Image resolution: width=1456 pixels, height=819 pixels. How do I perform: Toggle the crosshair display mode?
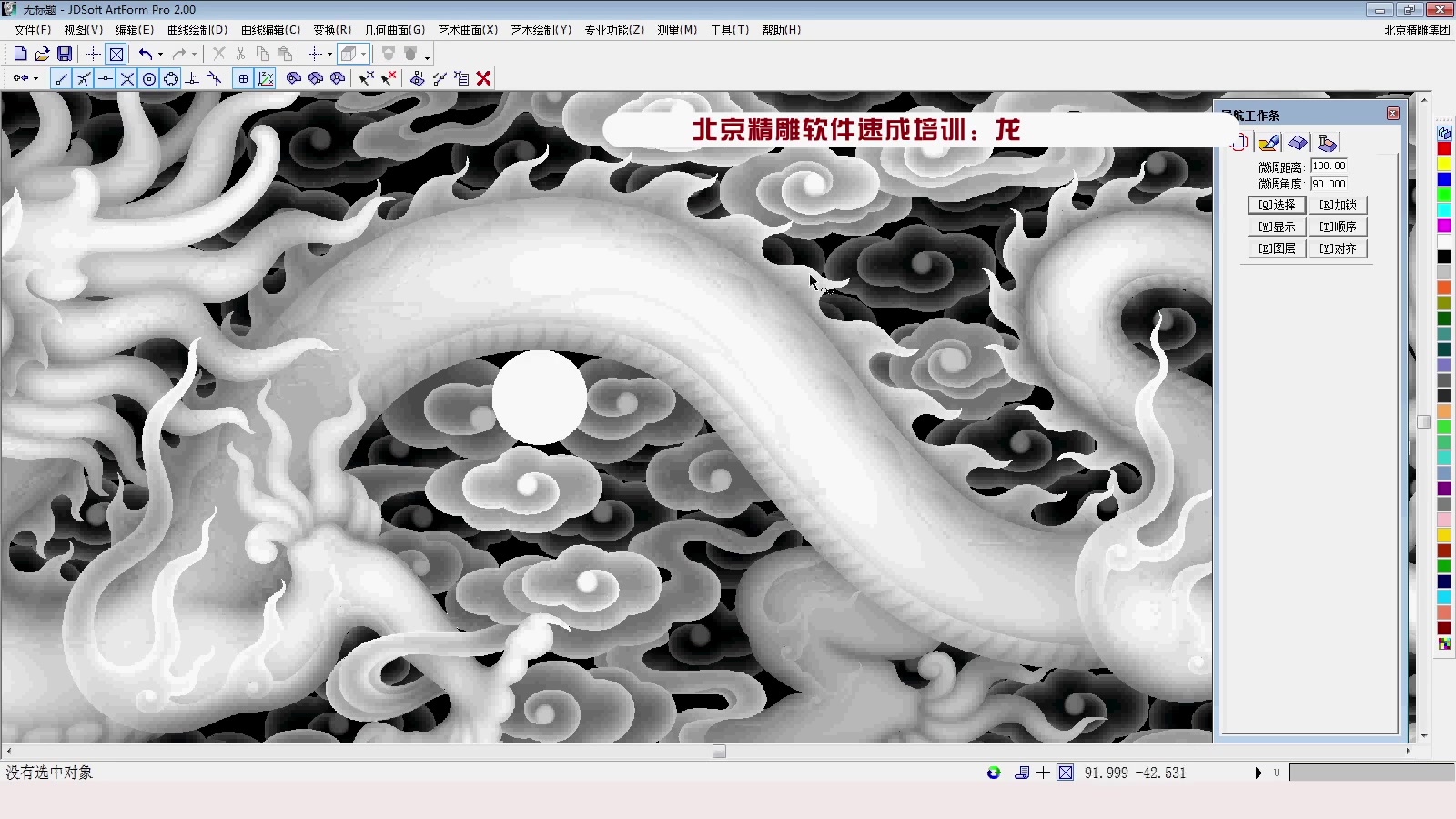coord(94,54)
